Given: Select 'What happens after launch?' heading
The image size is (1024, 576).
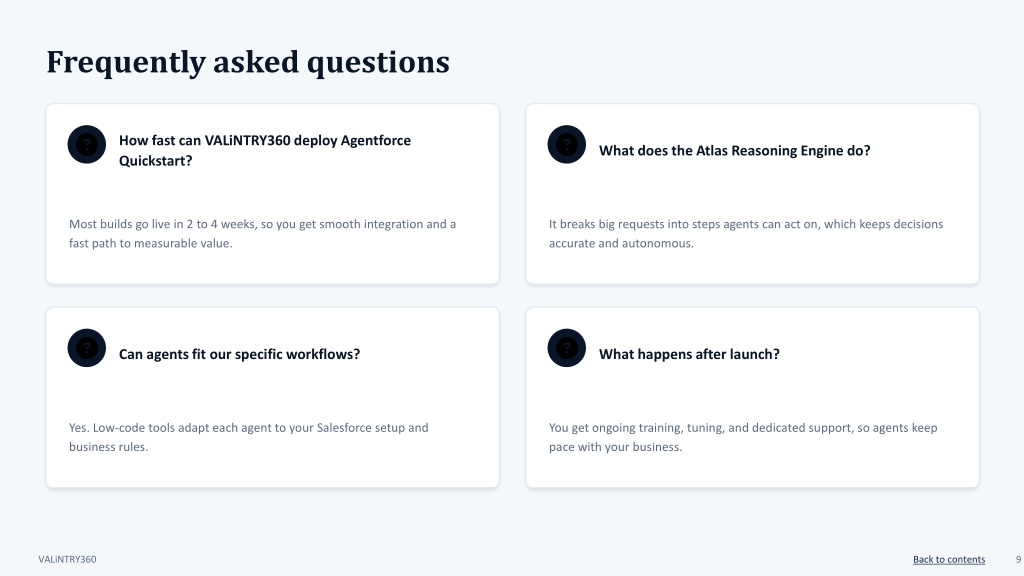Looking at the screenshot, I should (x=689, y=354).
